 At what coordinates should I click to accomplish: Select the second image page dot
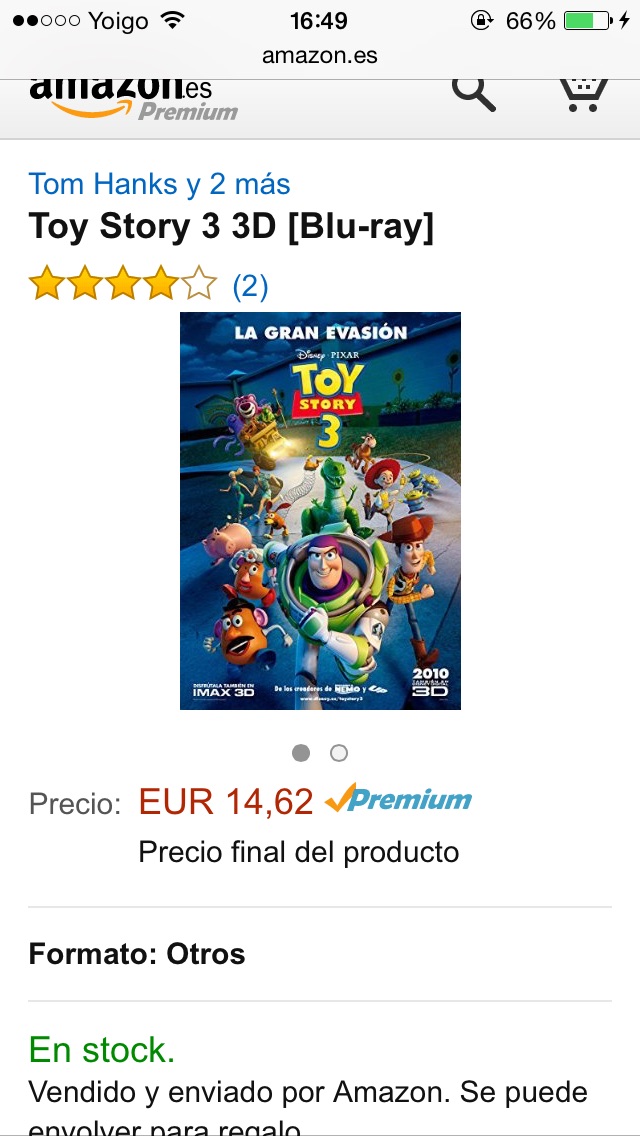(338, 753)
